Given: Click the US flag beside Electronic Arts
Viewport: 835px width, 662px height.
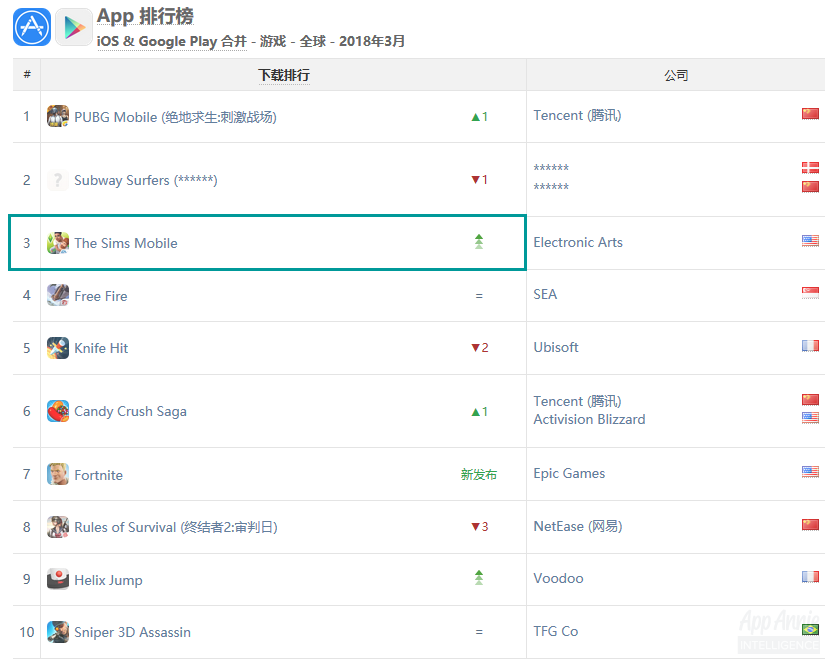Looking at the screenshot, I should coord(810,241).
